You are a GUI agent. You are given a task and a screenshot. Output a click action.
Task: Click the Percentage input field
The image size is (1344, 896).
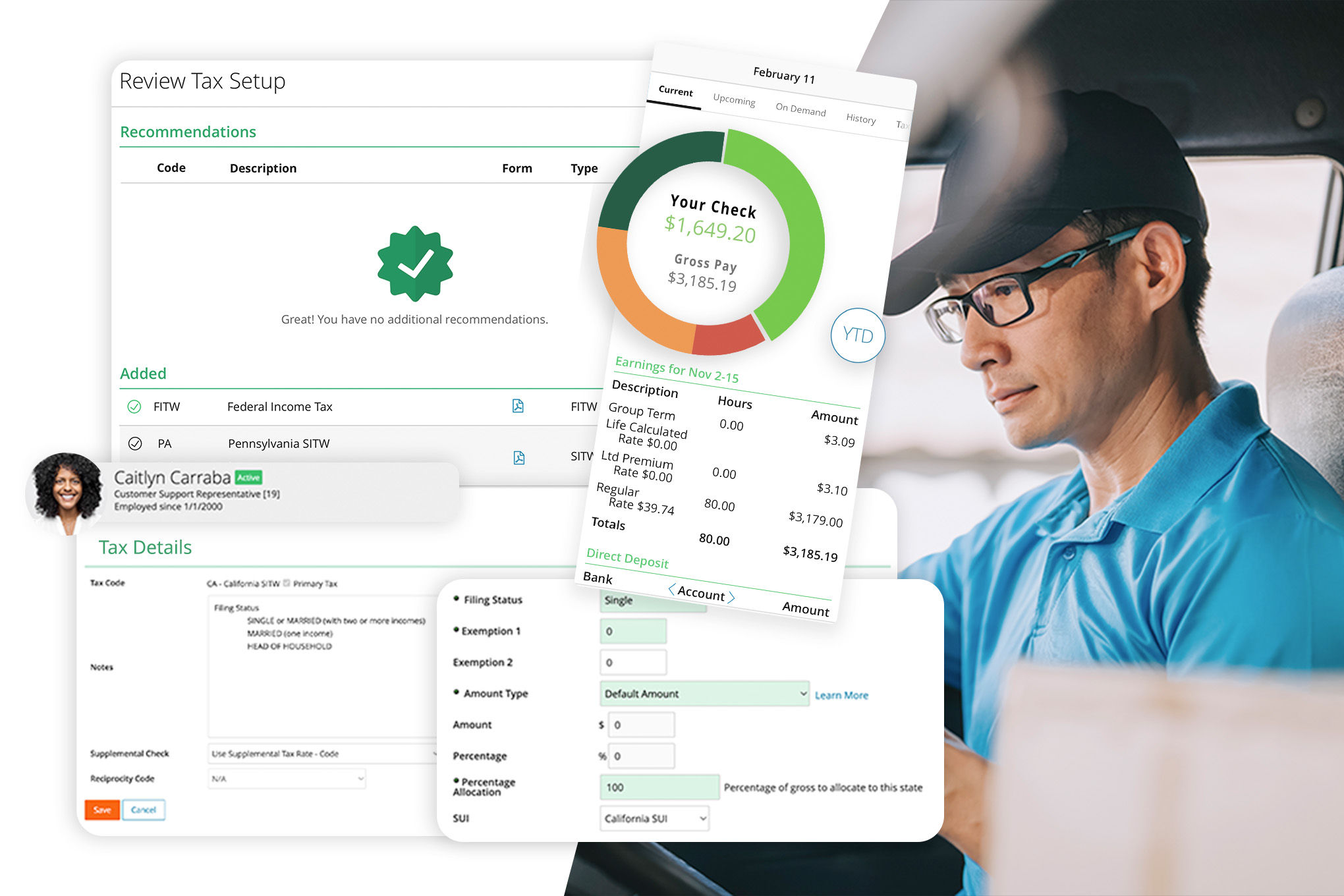click(641, 756)
